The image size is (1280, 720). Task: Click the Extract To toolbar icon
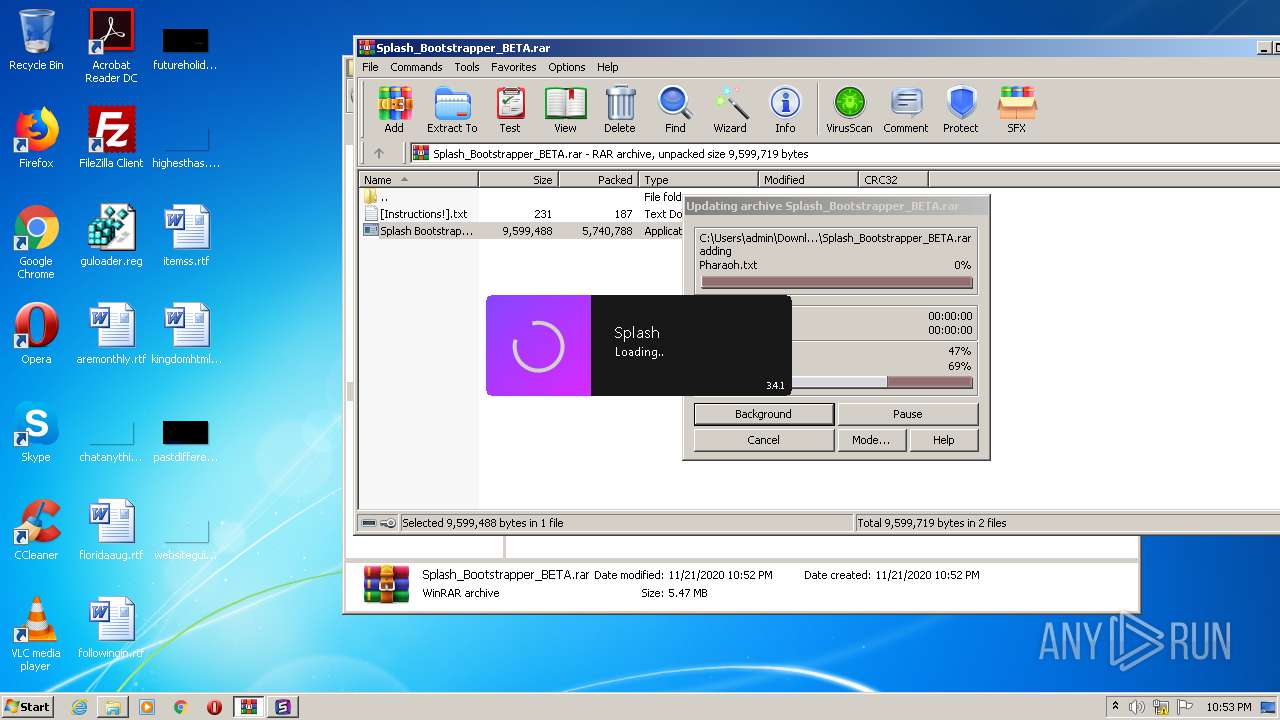[452, 109]
